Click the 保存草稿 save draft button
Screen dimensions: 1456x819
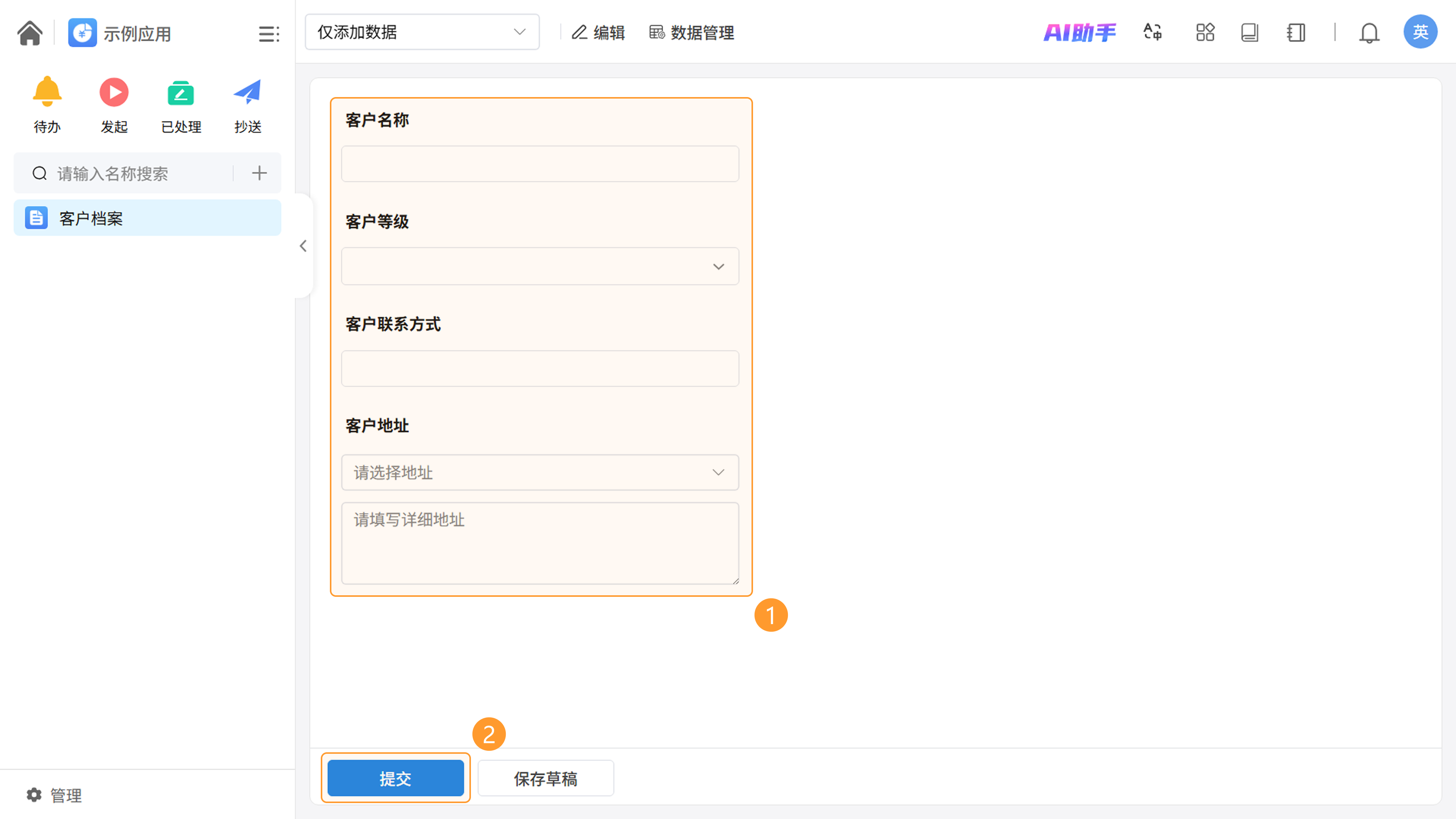(x=546, y=778)
